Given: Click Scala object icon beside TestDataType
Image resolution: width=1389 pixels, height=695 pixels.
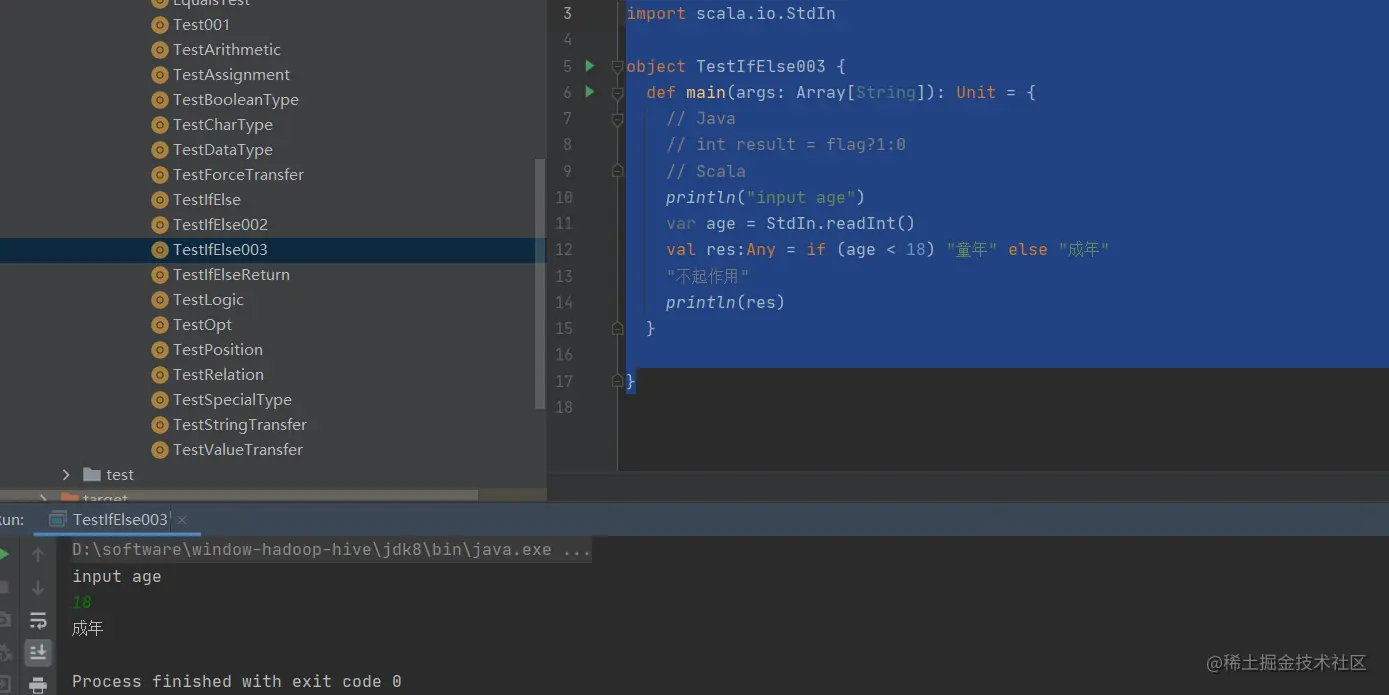Looking at the screenshot, I should coord(159,150).
